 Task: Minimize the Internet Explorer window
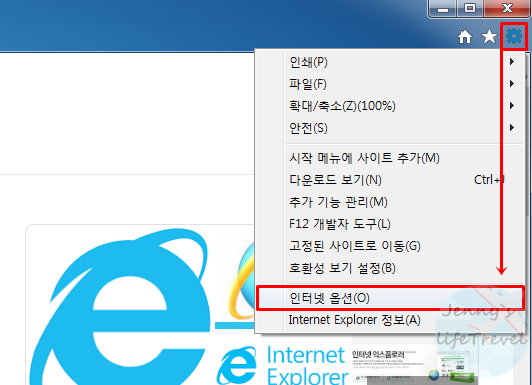click(x=442, y=8)
